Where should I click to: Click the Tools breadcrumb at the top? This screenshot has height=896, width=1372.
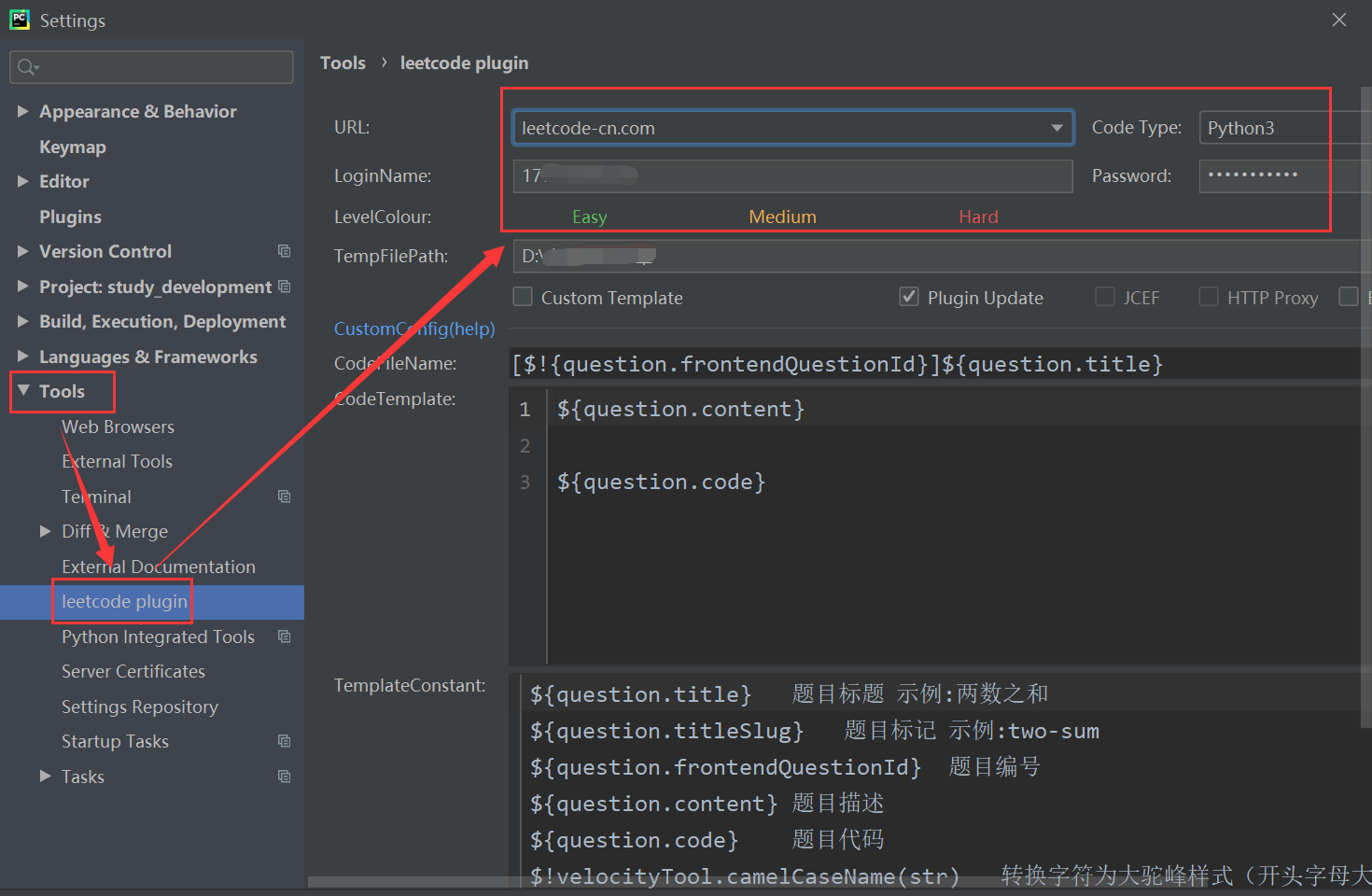click(x=343, y=63)
